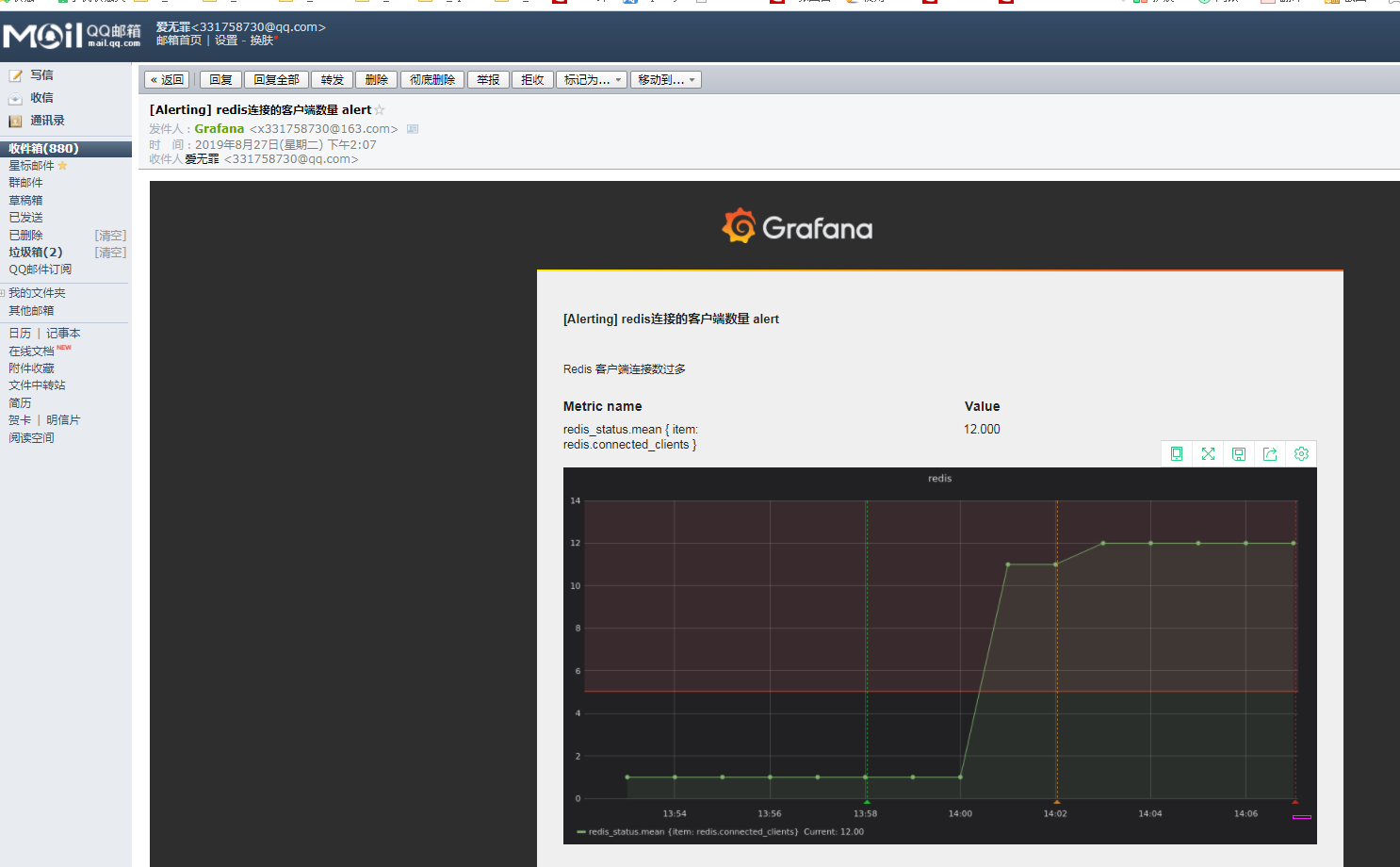Image resolution: width=1400 pixels, height=867 pixels.
Task: Open 文件中转站 file transfer station
Action: 37,385
